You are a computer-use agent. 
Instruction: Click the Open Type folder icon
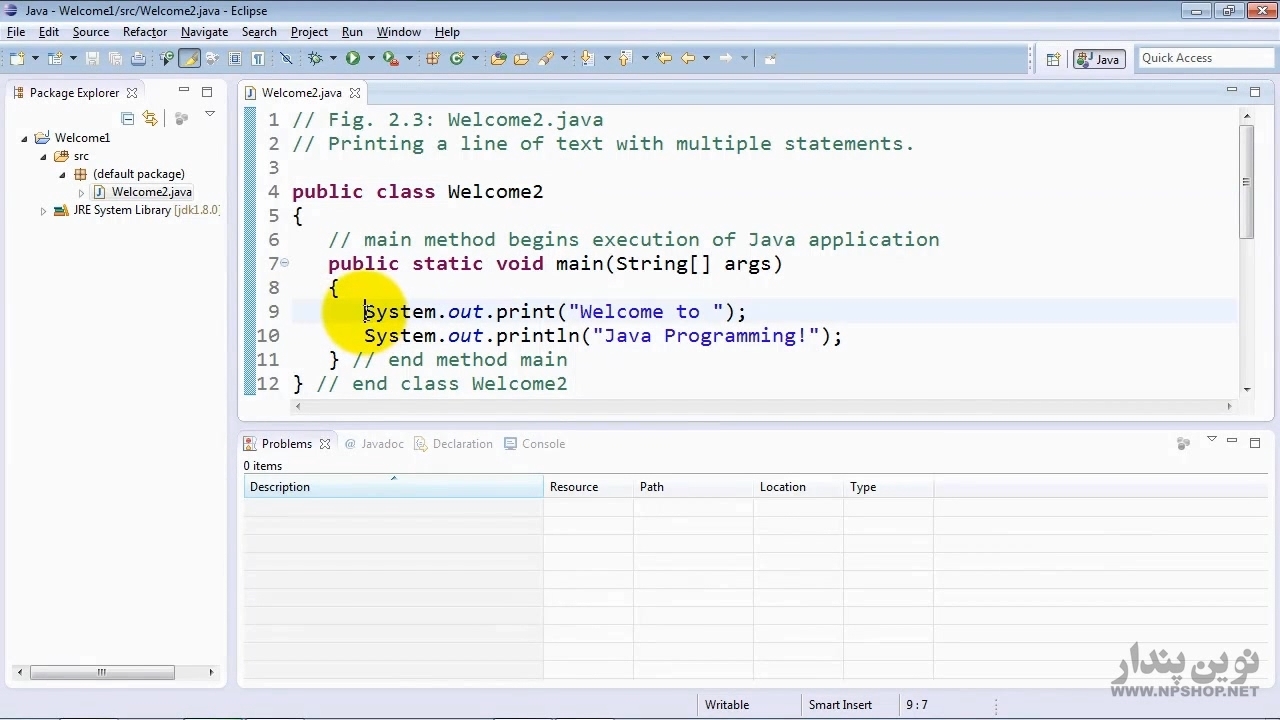(499, 59)
